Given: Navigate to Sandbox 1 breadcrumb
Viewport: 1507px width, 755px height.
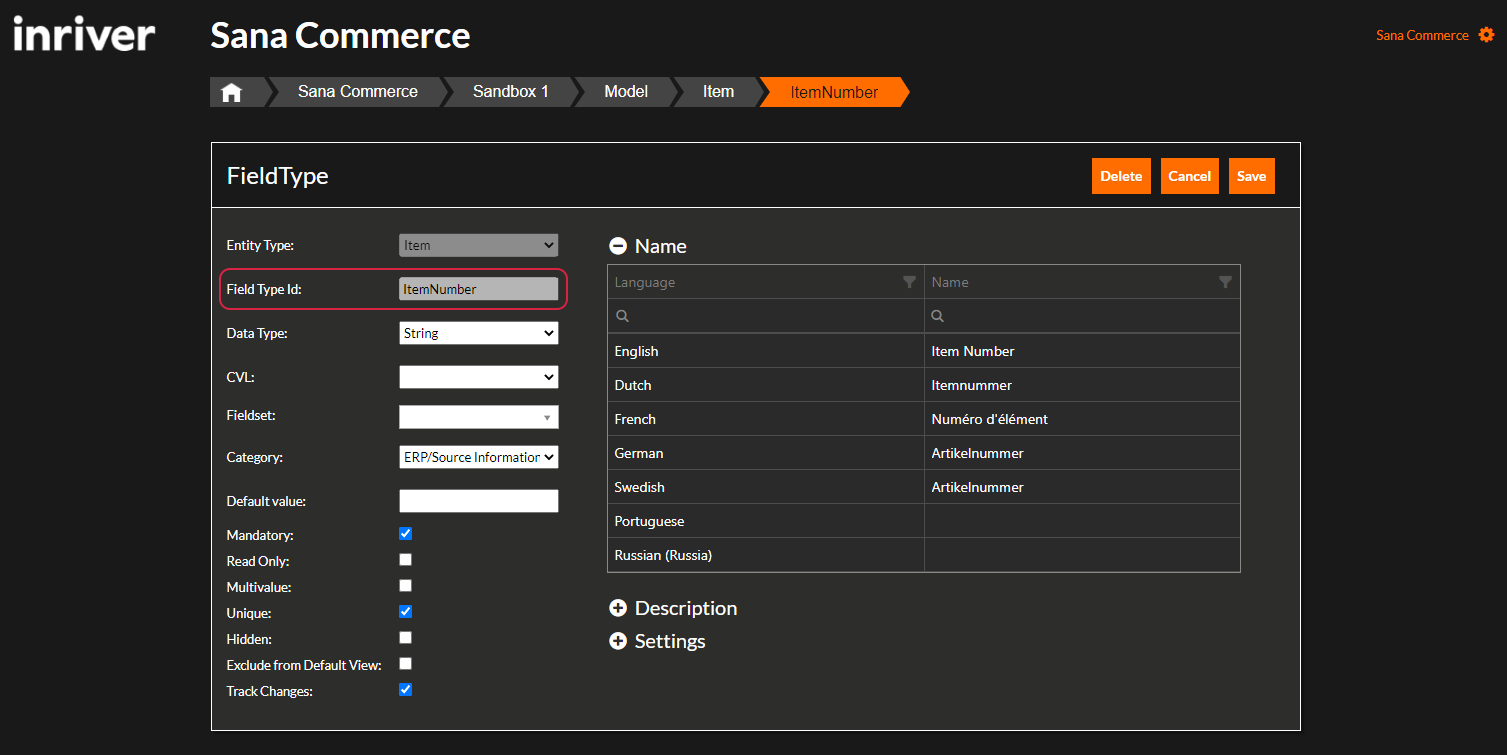Looking at the screenshot, I should (510, 92).
